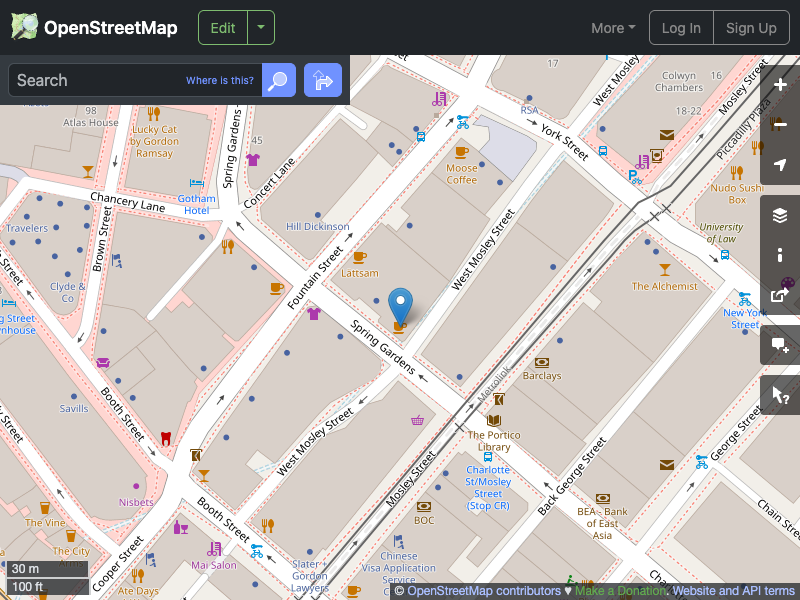Click the Sign Up button
The width and height of the screenshot is (800, 600).
point(751,27)
